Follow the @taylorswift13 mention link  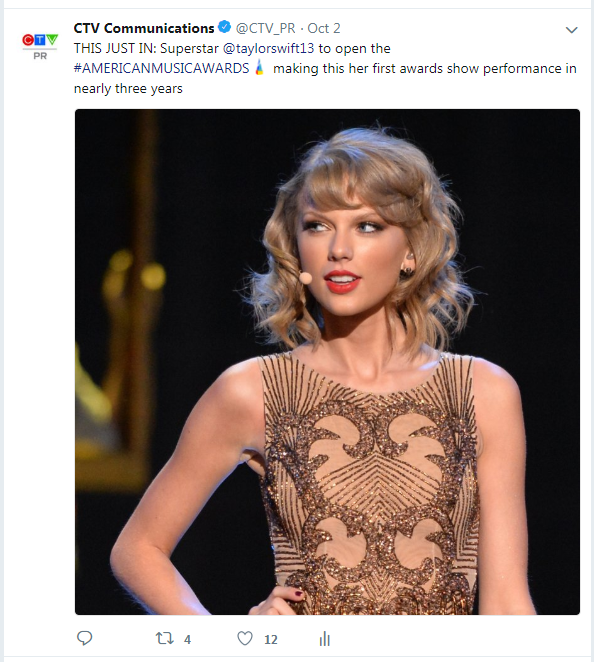tap(269, 49)
